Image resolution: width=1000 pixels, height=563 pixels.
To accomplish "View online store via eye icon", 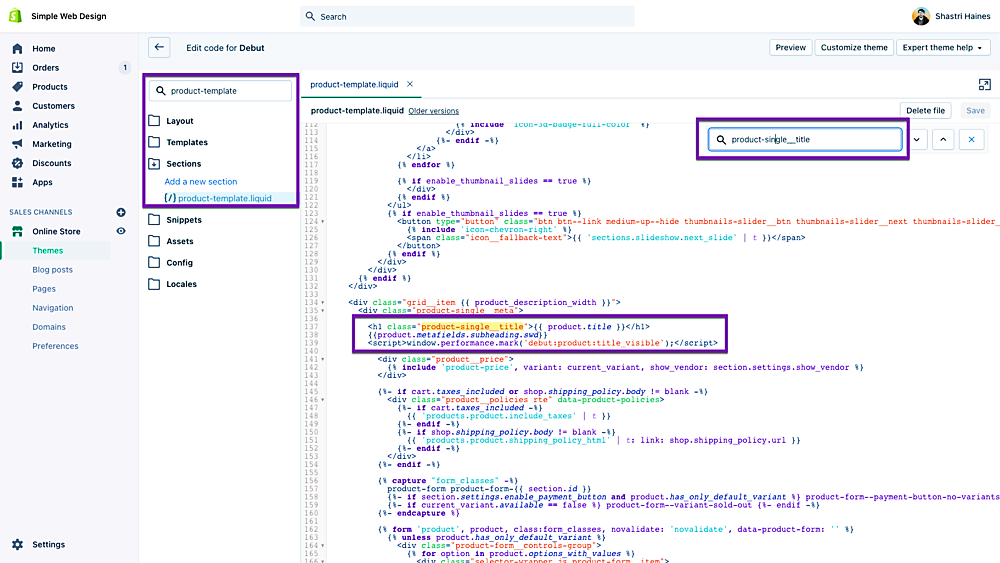I will pyautogui.click(x=121, y=231).
